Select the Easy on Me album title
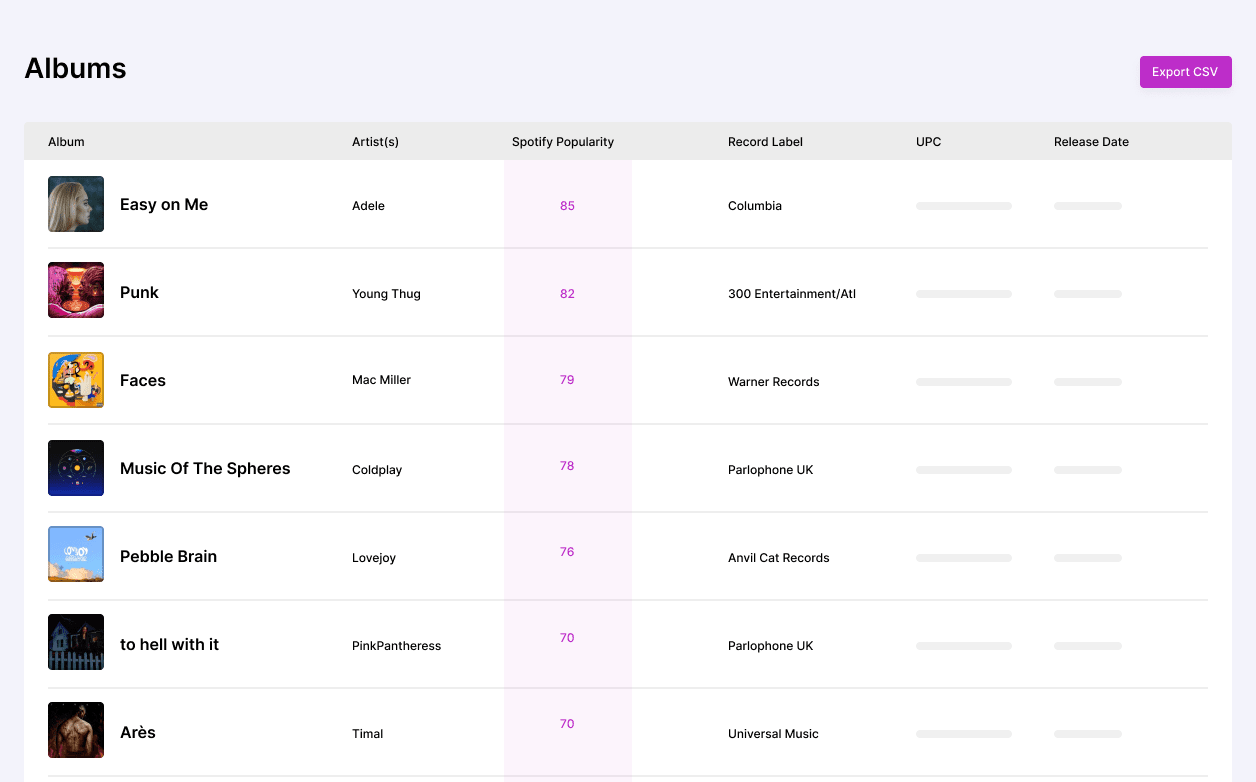This screenshot has width=1256, height=782. [164, 204]
